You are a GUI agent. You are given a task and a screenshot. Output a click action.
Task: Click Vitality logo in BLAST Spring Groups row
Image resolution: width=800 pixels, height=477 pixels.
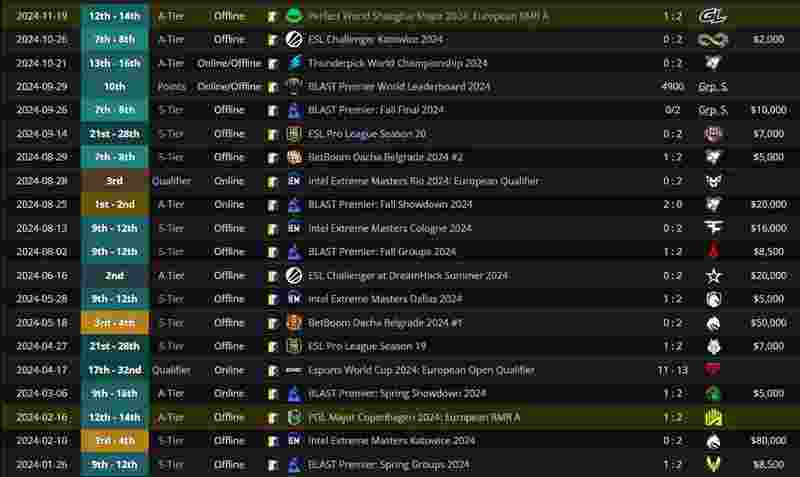point(713,465)
